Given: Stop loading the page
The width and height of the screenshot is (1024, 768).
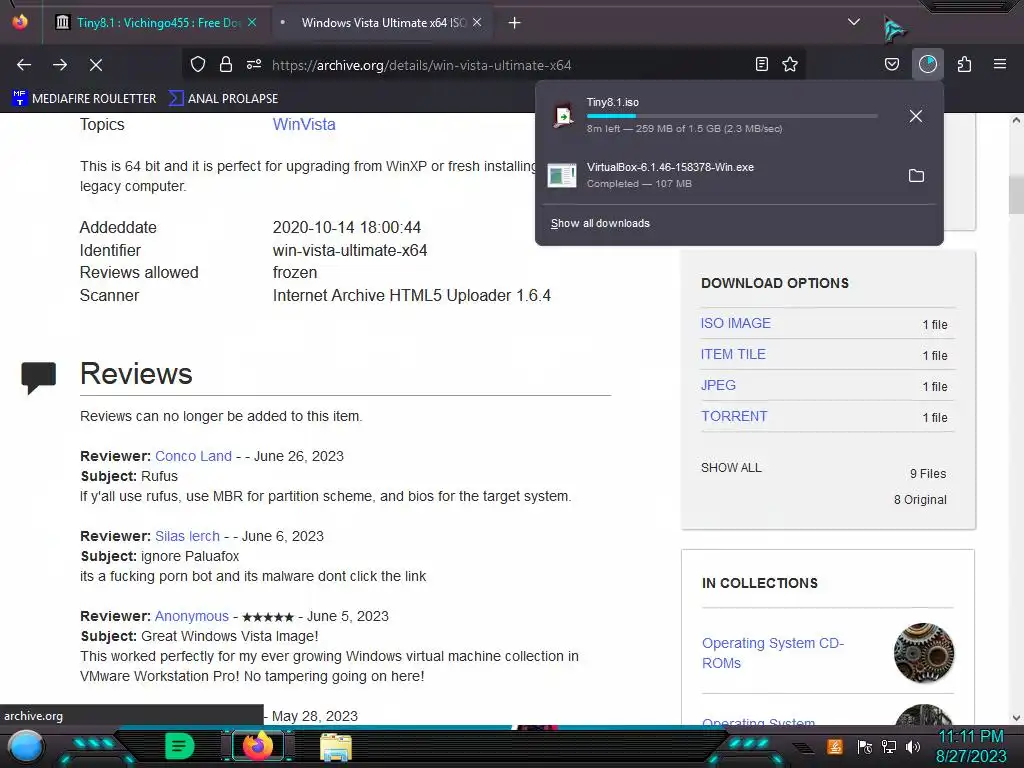Looking at the screenshot, I should click(96, 65).
